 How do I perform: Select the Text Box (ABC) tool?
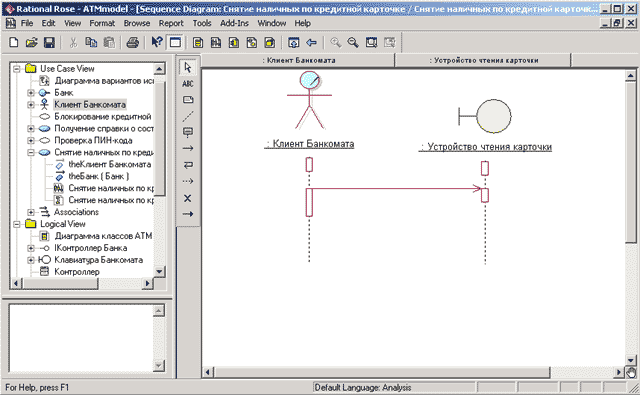pyautogui.click(x=188, y=84)
